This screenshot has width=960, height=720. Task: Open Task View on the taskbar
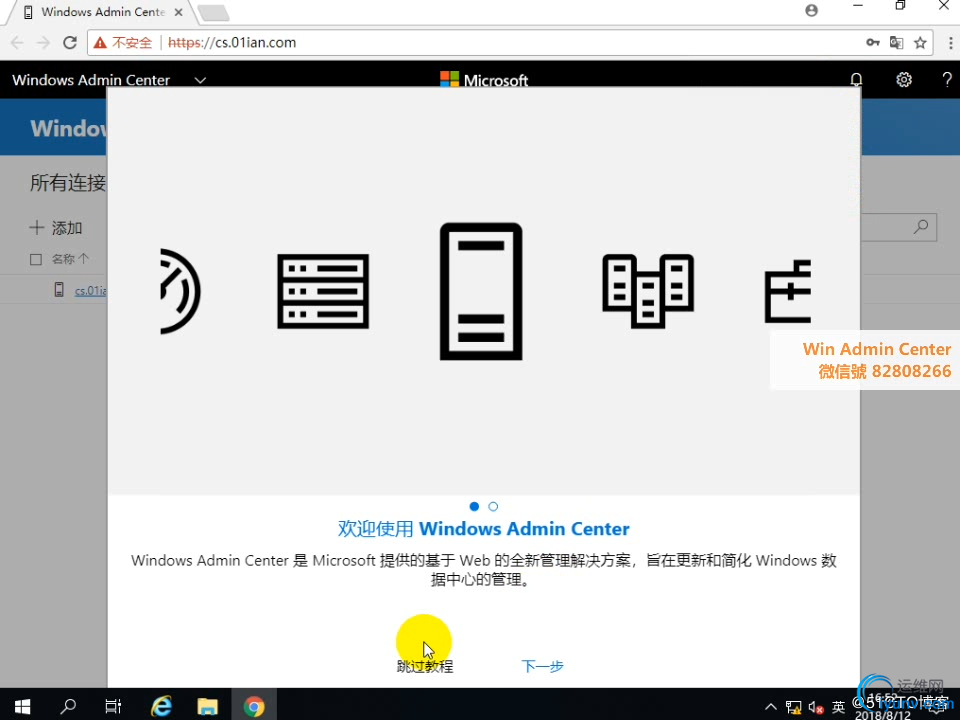tap(113, 706)
